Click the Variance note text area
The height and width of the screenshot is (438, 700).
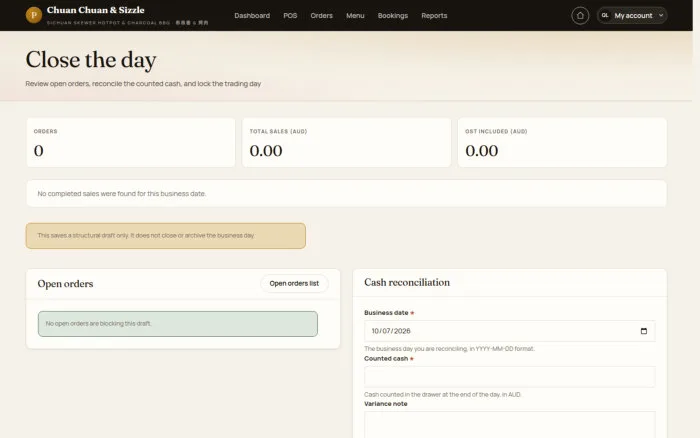click(x=509, y=424)
